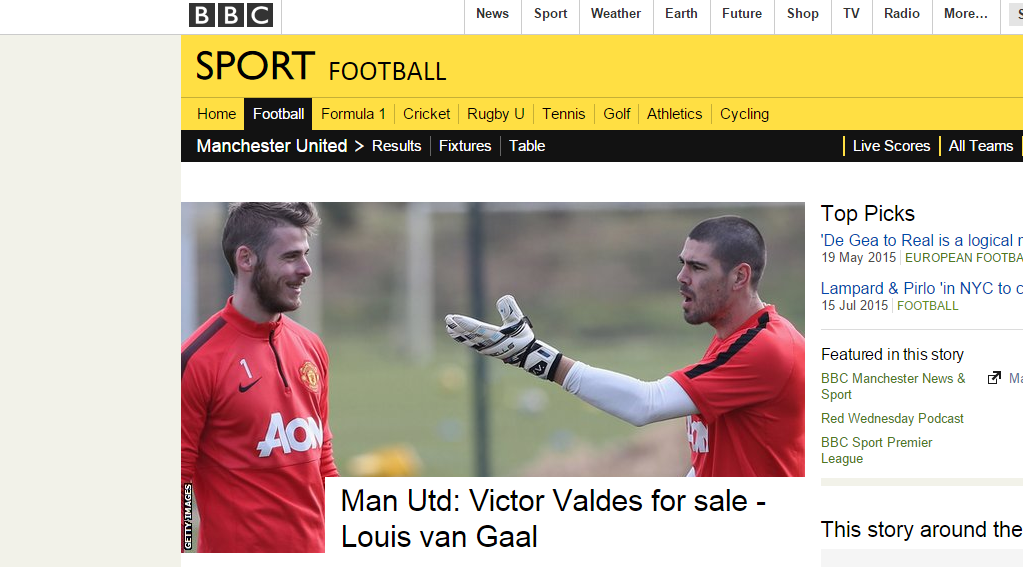Open Live Scores

coord(891,146)
